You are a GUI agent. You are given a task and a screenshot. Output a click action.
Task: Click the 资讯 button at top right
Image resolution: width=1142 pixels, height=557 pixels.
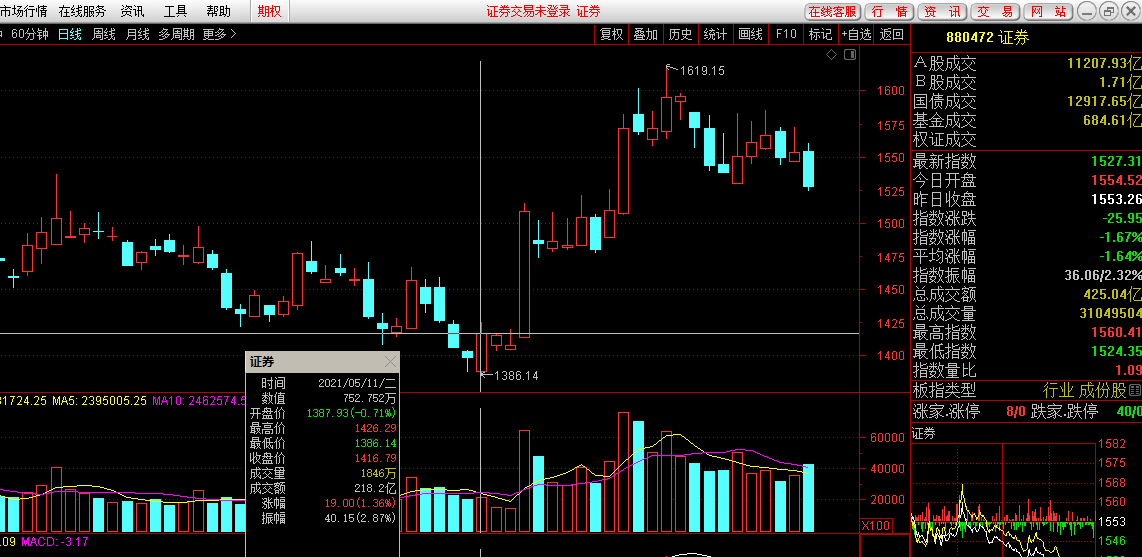click(x=942, y=12)
